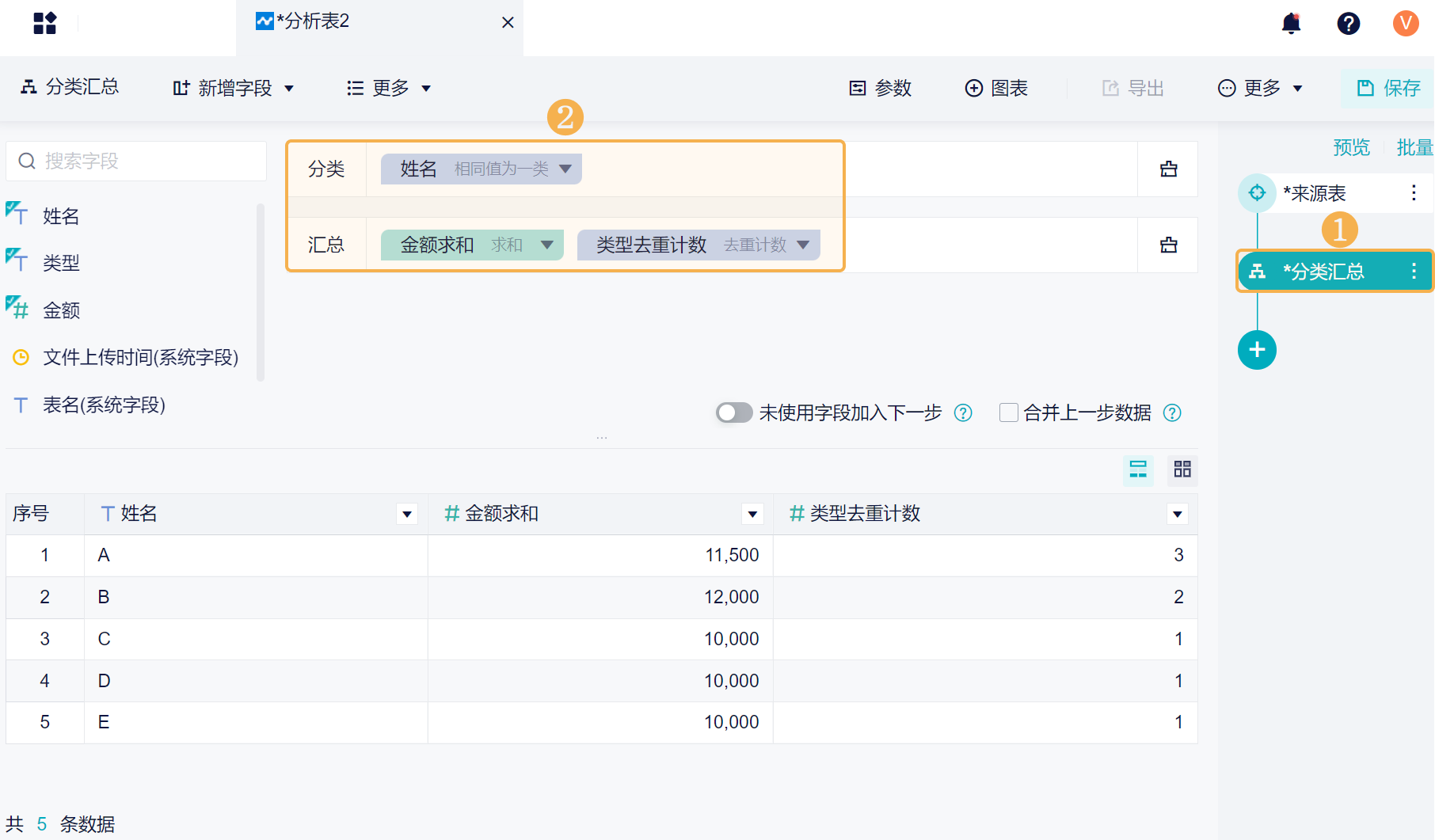Image resolution: width=1435 pixels, height=840 pixels.
Task: Select the 分类汇总 step node
Action: (1323, 272)
